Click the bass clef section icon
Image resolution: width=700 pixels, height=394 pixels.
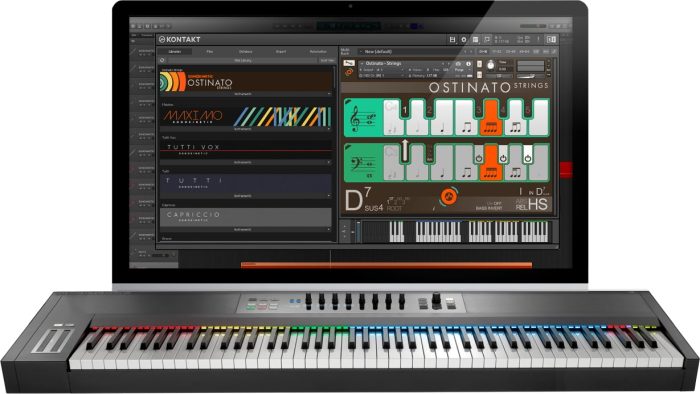(363, 163)
